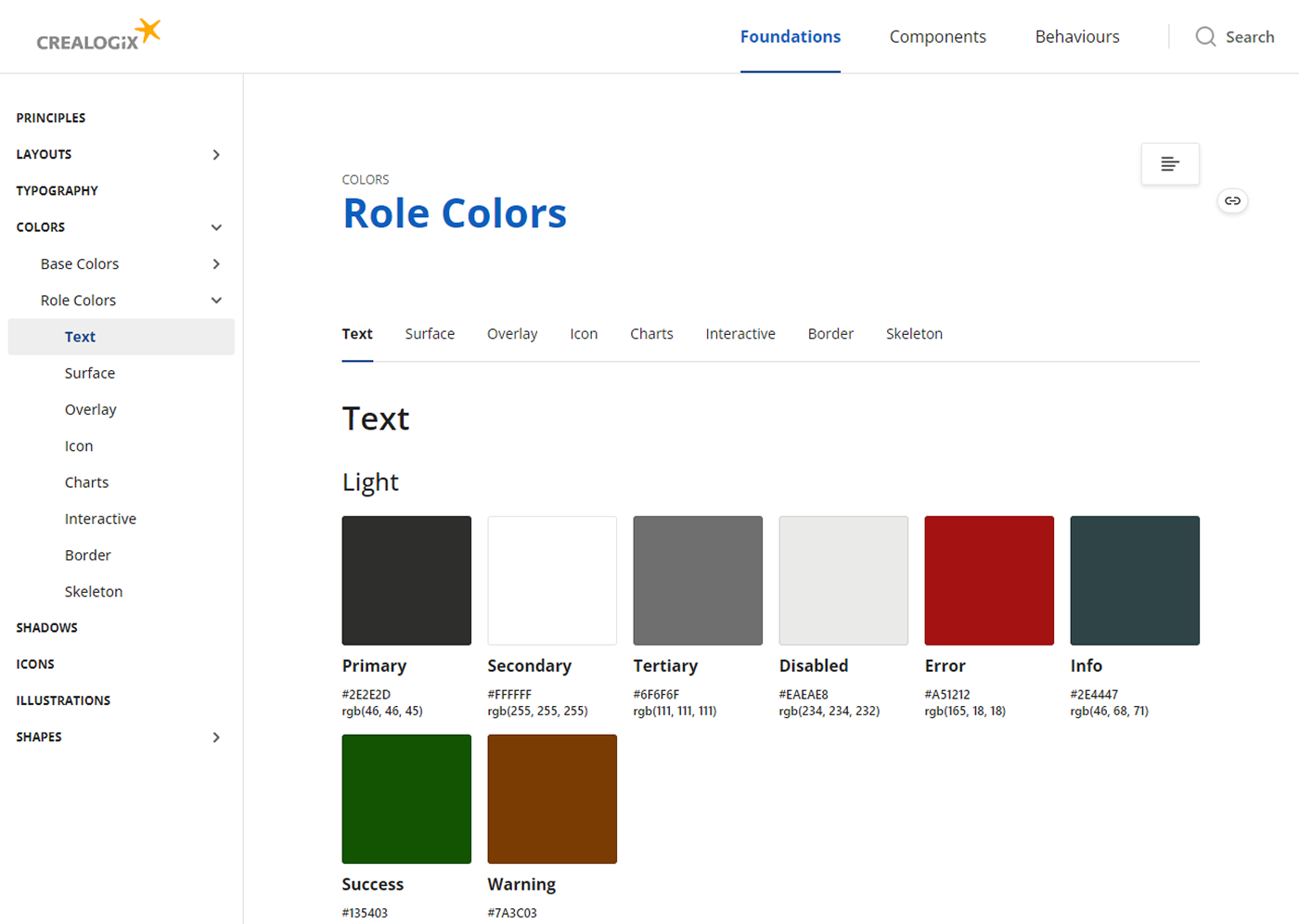Select the Surface sidebar item
Screen dimensions: 1299x924
(x=90, y=373)
